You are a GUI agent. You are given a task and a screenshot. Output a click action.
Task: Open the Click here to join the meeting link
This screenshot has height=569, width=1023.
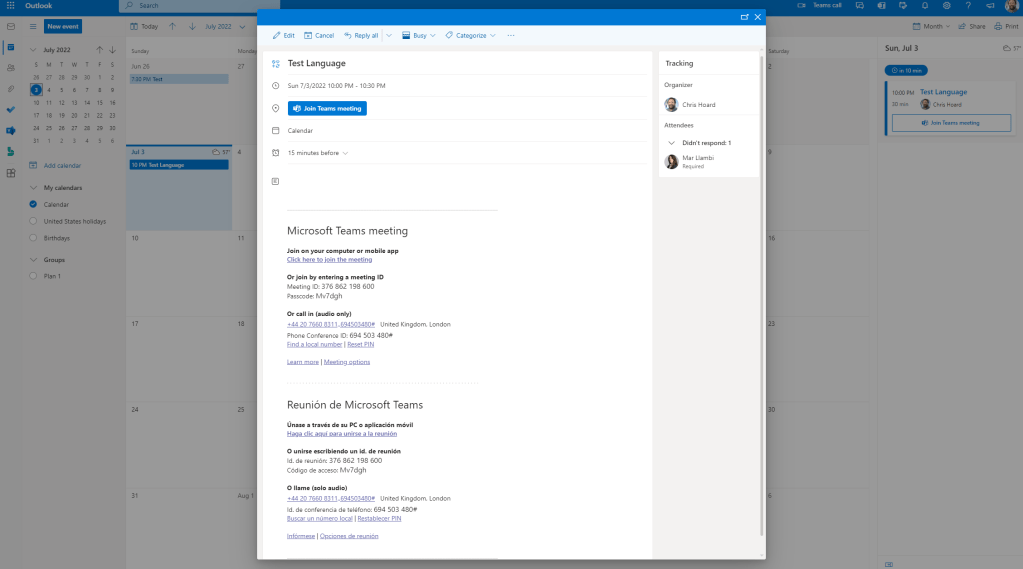coord(329,259)
